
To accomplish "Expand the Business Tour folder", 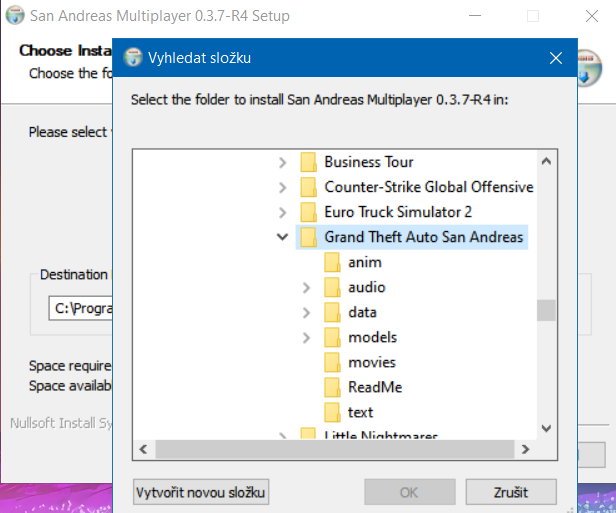I will [x=282, y=162].
